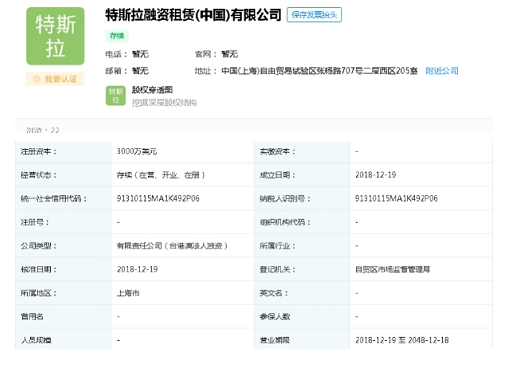Click the 公司类型 label cell
Image resolution: width=507 pixels, height=371 pixels.
tap(63, 246)
